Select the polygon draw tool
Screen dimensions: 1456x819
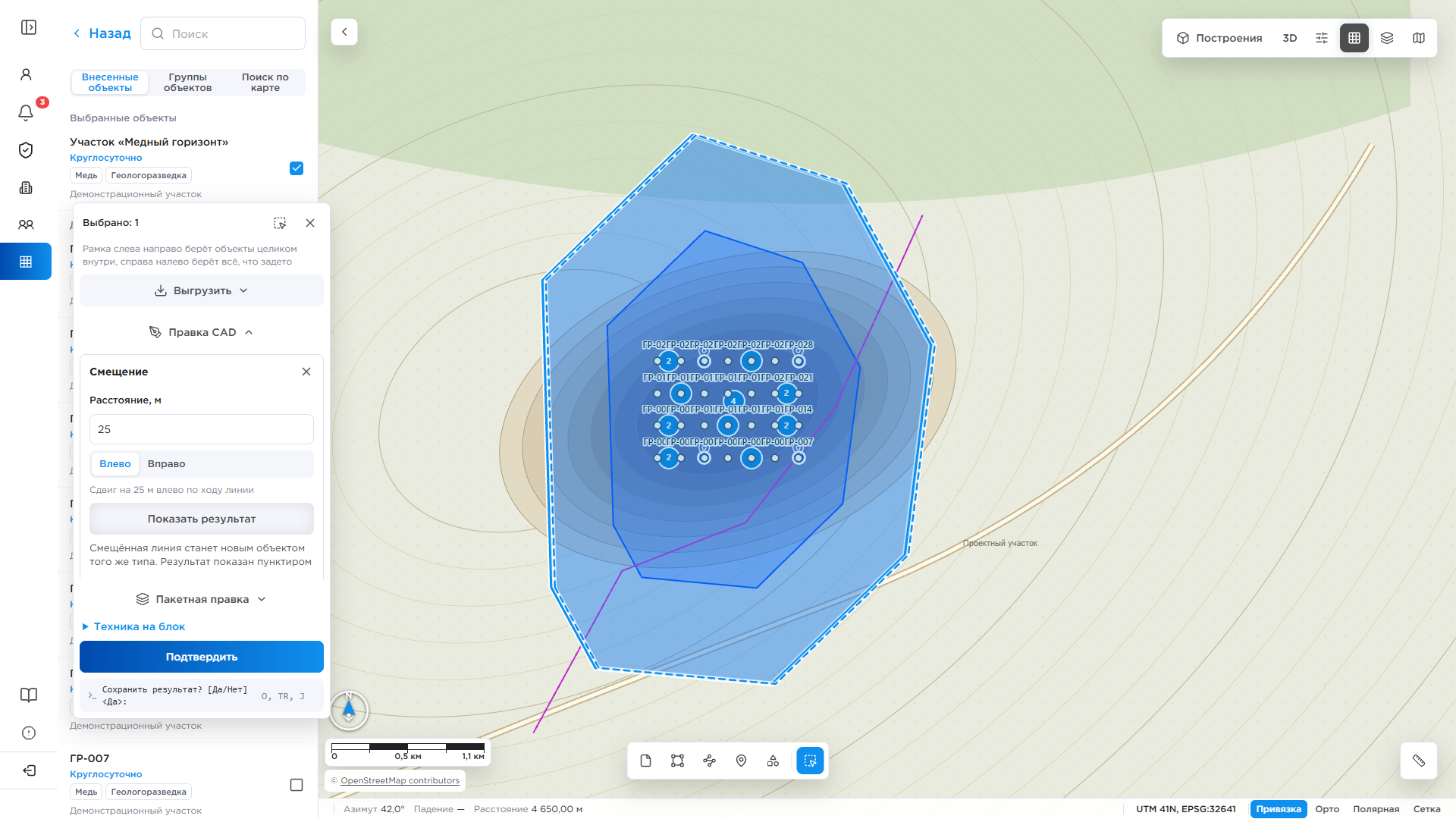click(677, 761)
